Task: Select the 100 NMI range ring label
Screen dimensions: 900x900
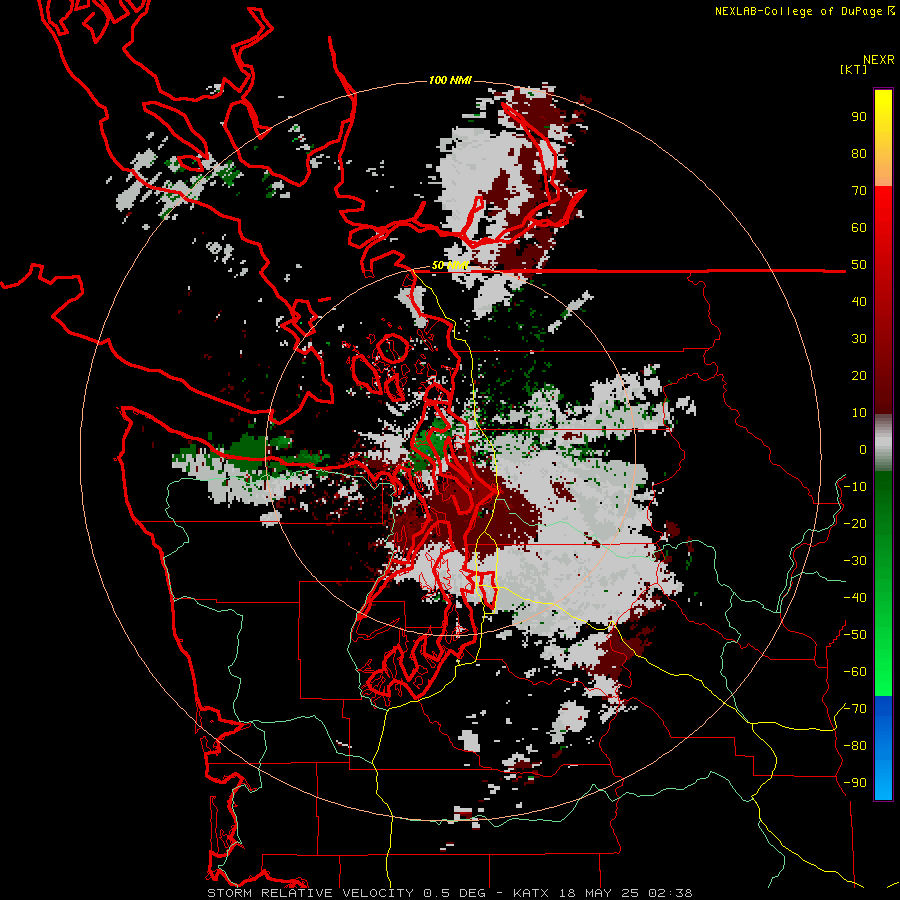Action: click(x=450, y=80)
